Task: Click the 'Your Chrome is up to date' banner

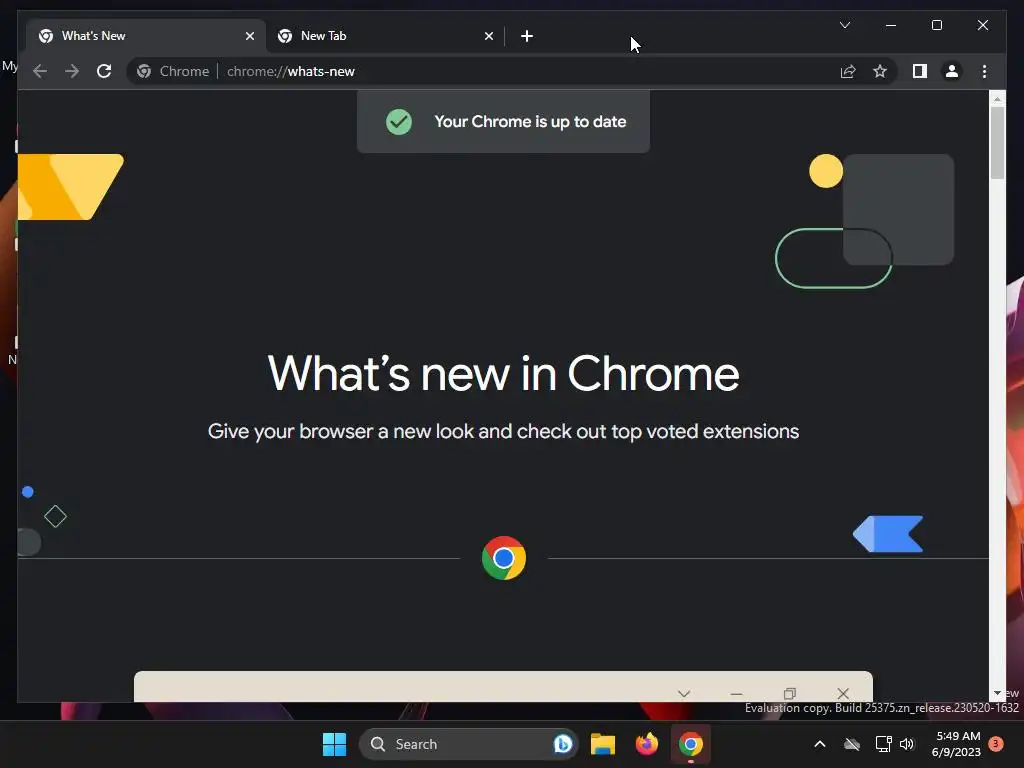Action: (503, 121)
